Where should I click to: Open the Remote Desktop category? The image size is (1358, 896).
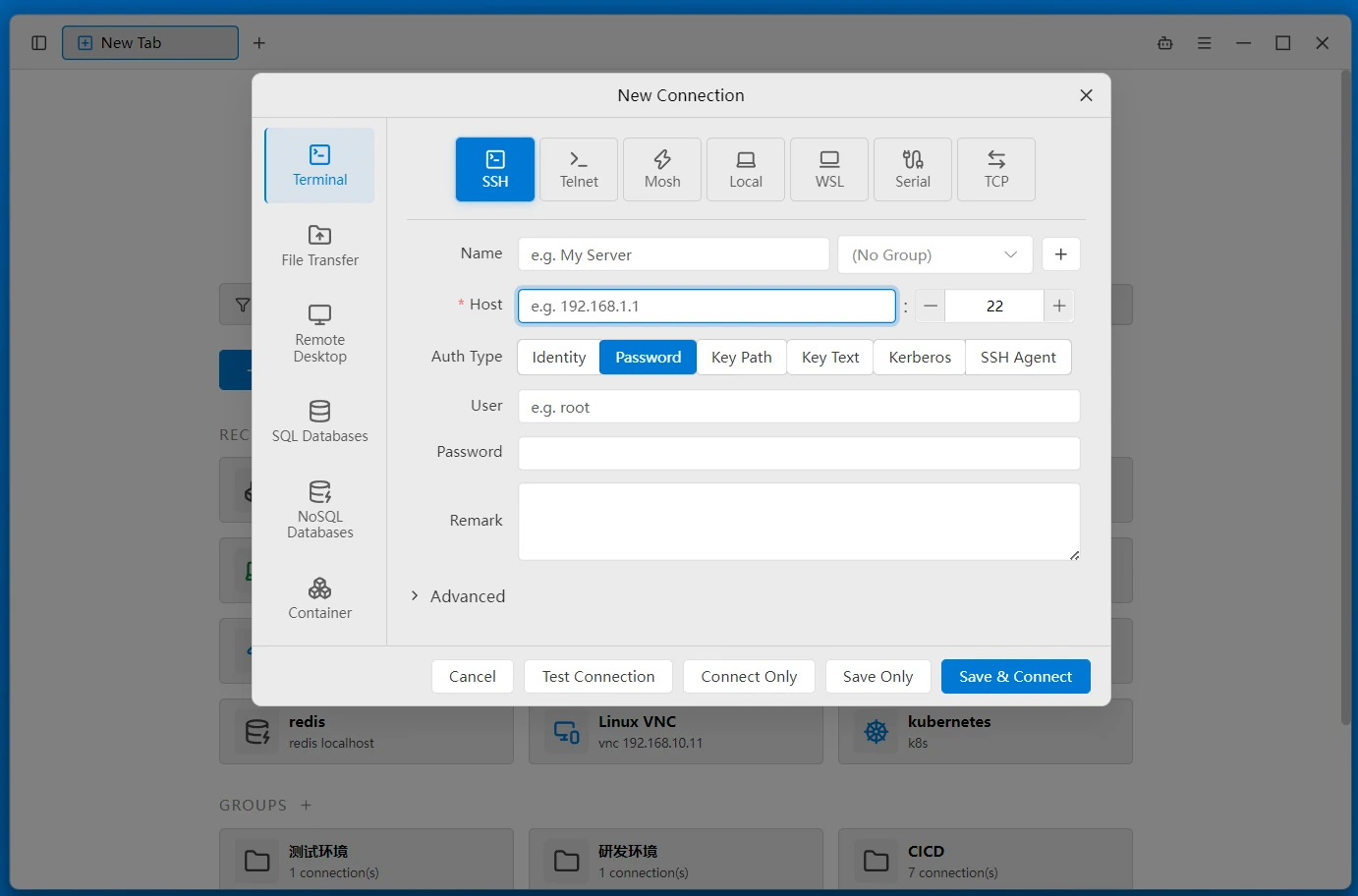tap(319, 334)
